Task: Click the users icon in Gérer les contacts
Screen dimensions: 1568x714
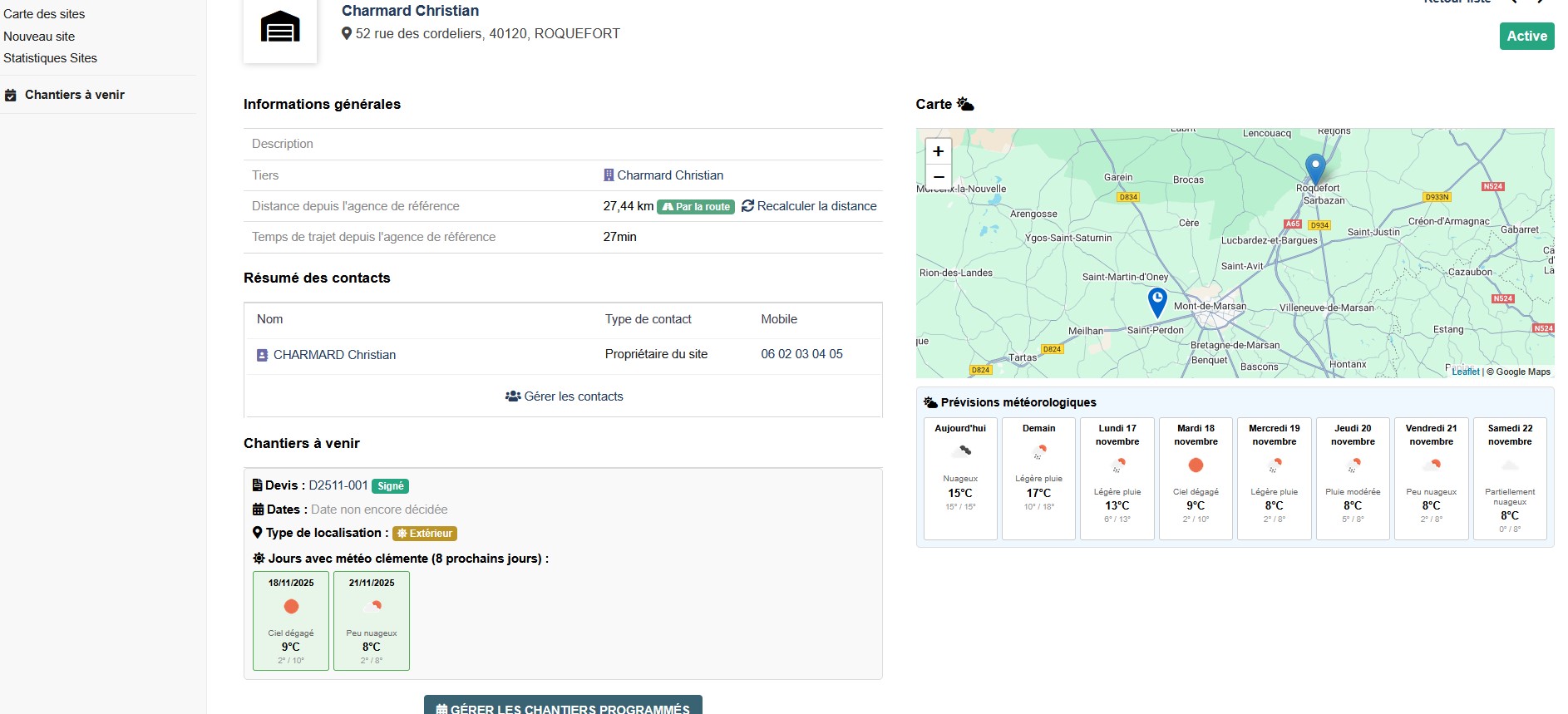Action: [x=513, y=396]
